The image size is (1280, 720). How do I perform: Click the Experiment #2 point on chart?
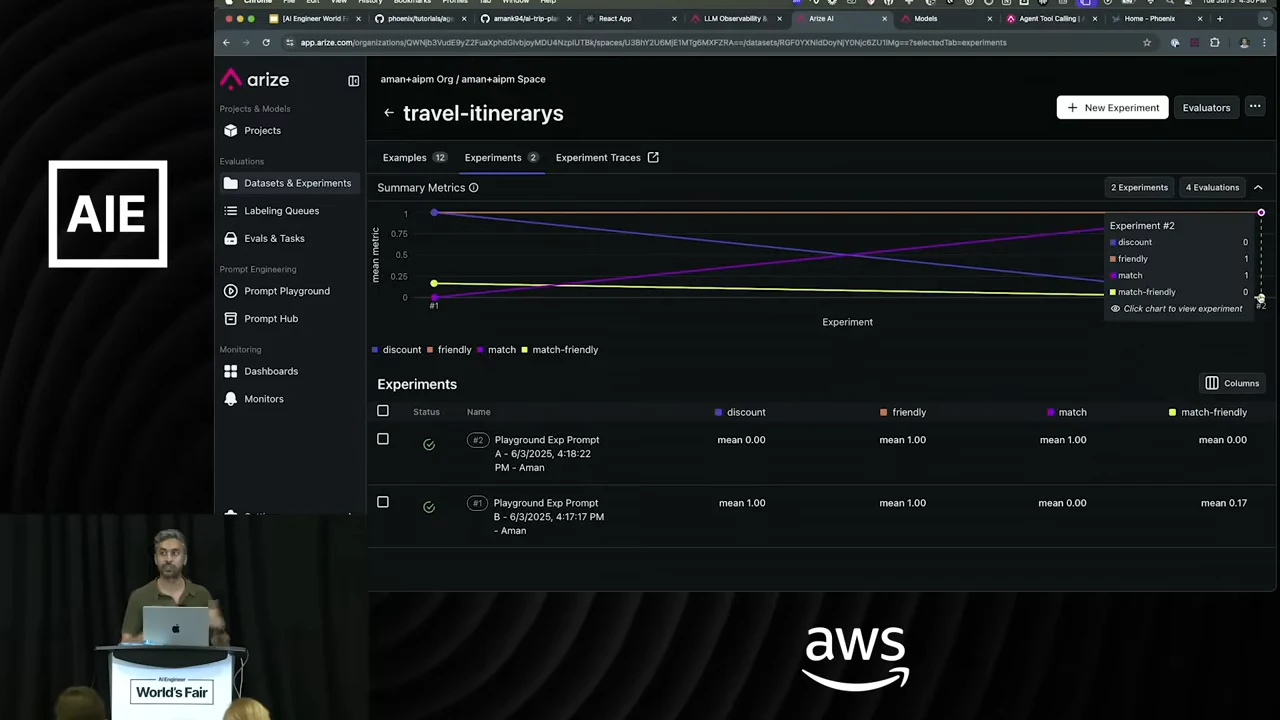click(x=1261, y=213)
